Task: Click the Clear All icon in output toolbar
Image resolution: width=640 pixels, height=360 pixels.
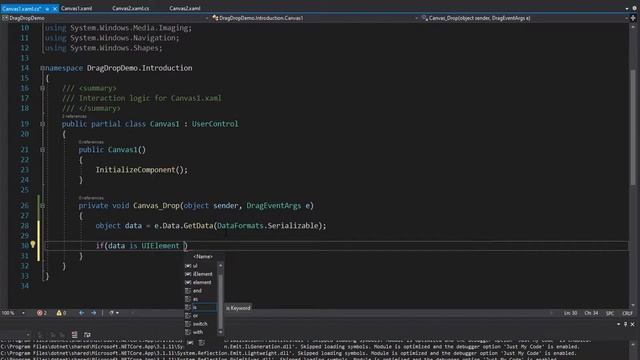Action: click(74, 335)
